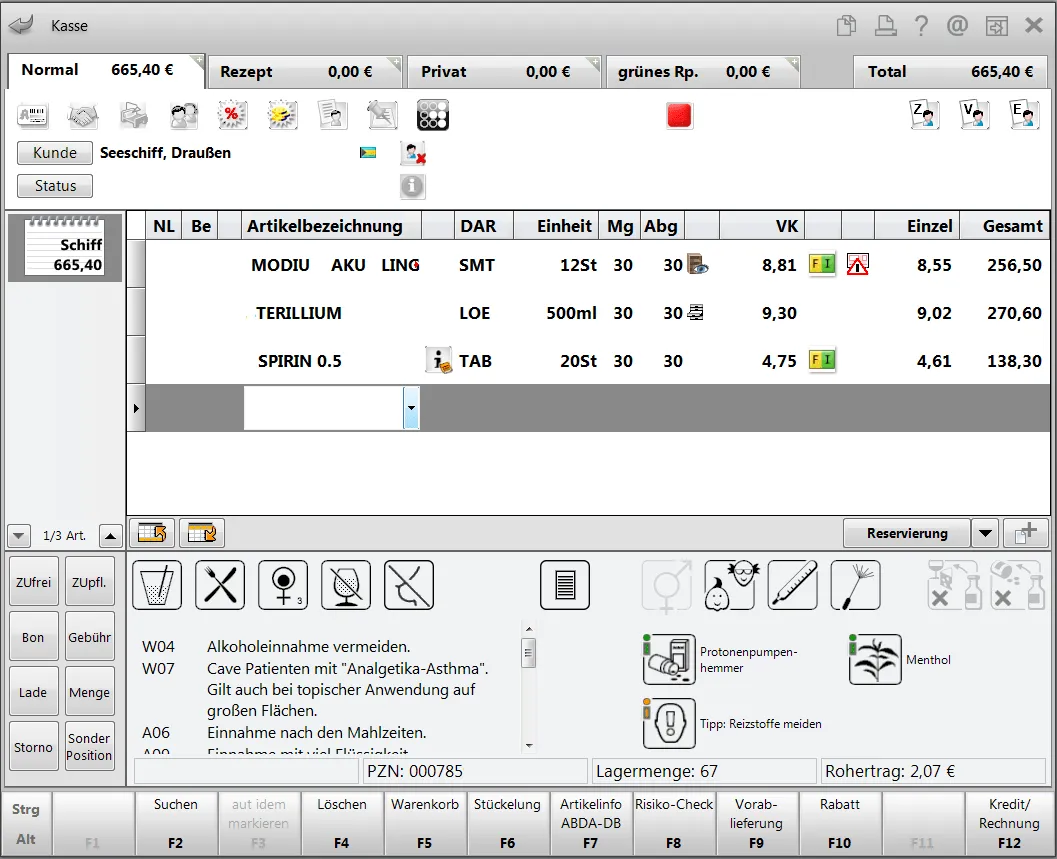Open the thermometer fever icon

793,585
